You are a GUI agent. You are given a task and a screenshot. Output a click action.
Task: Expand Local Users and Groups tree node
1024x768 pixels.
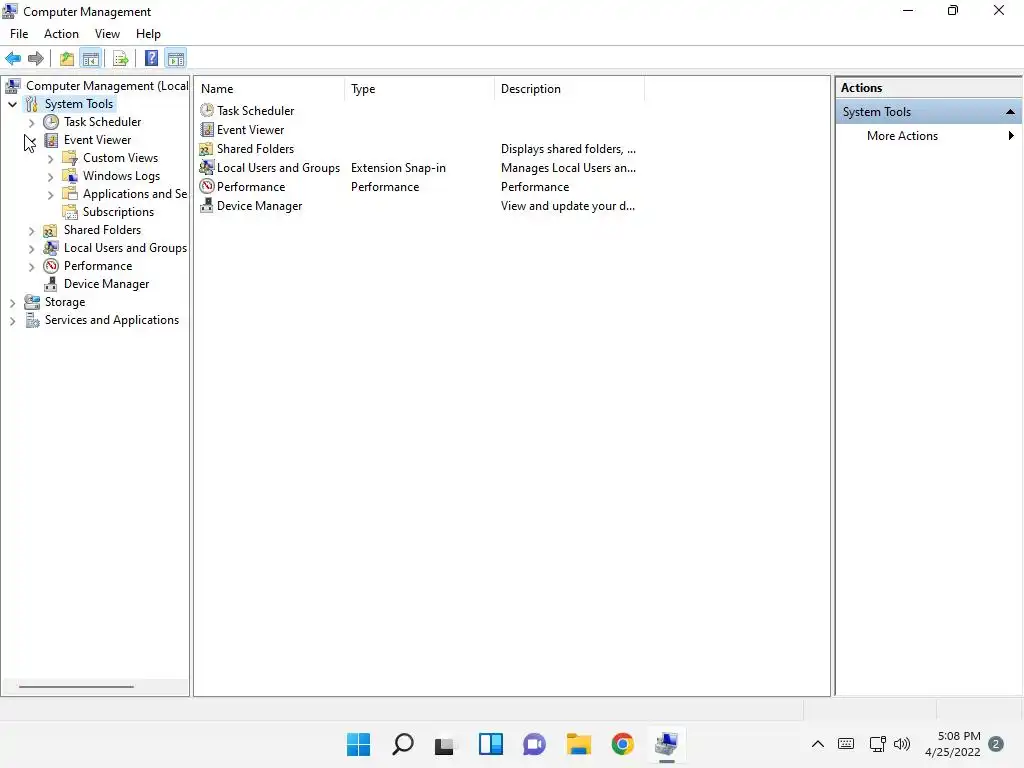point(31,249)
